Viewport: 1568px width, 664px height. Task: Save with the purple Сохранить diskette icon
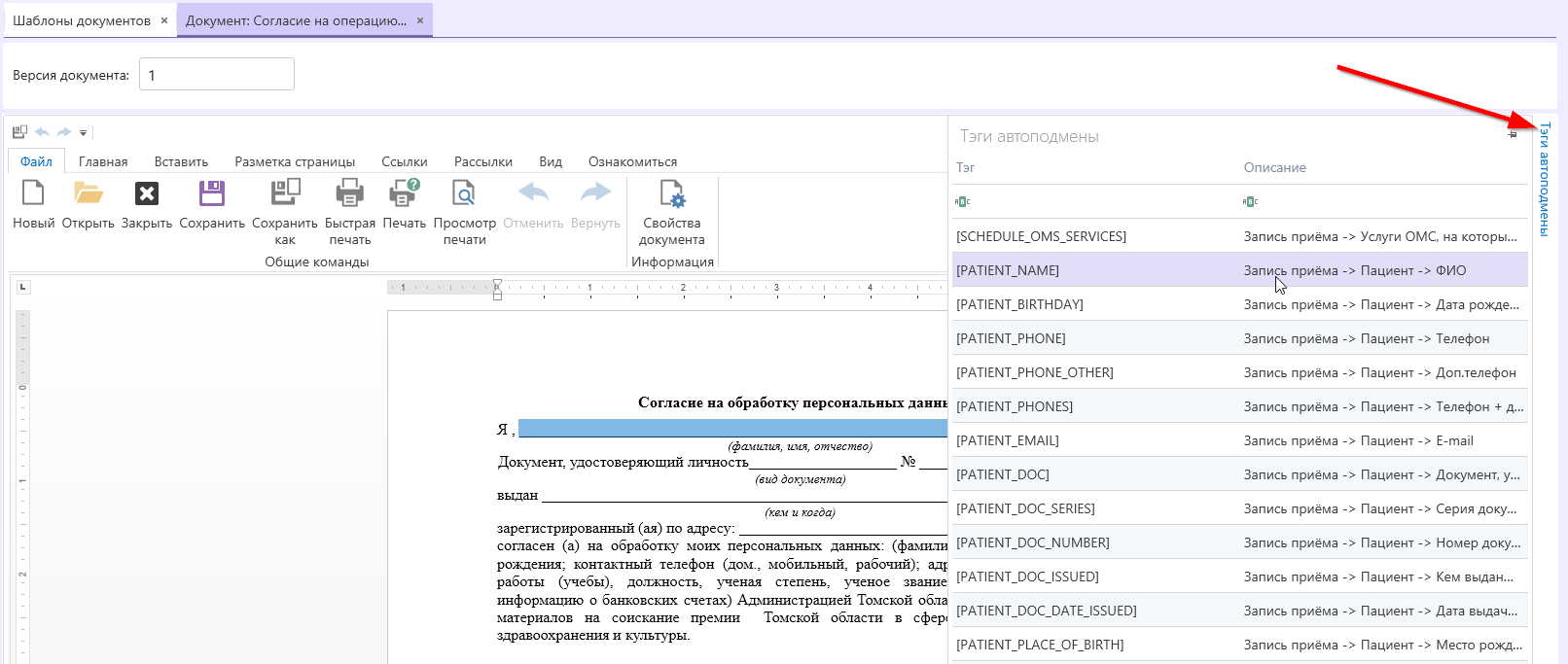click(212, 193)
